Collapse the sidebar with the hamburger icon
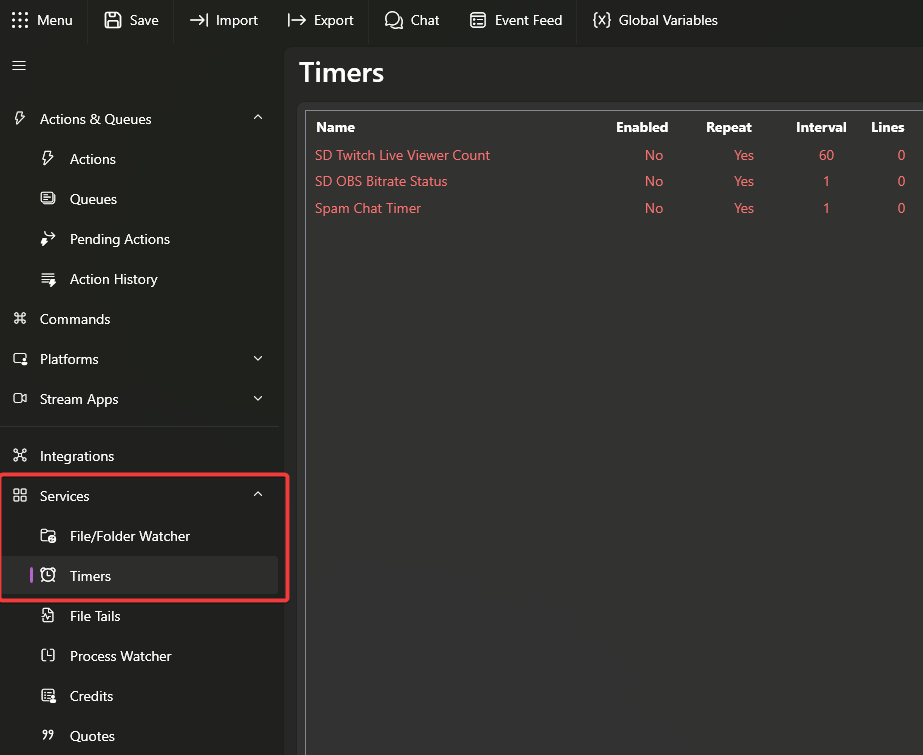Image resolution: width=923 pixels, height=755 pixels. (x=18, y=65)
